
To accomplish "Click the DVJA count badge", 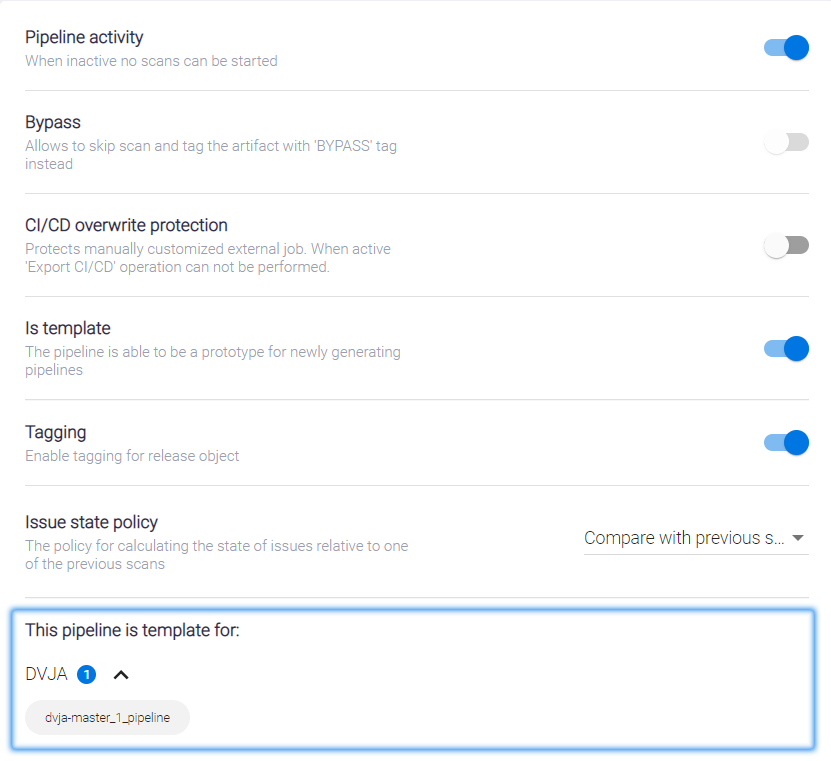I will [x=87, y=675].
